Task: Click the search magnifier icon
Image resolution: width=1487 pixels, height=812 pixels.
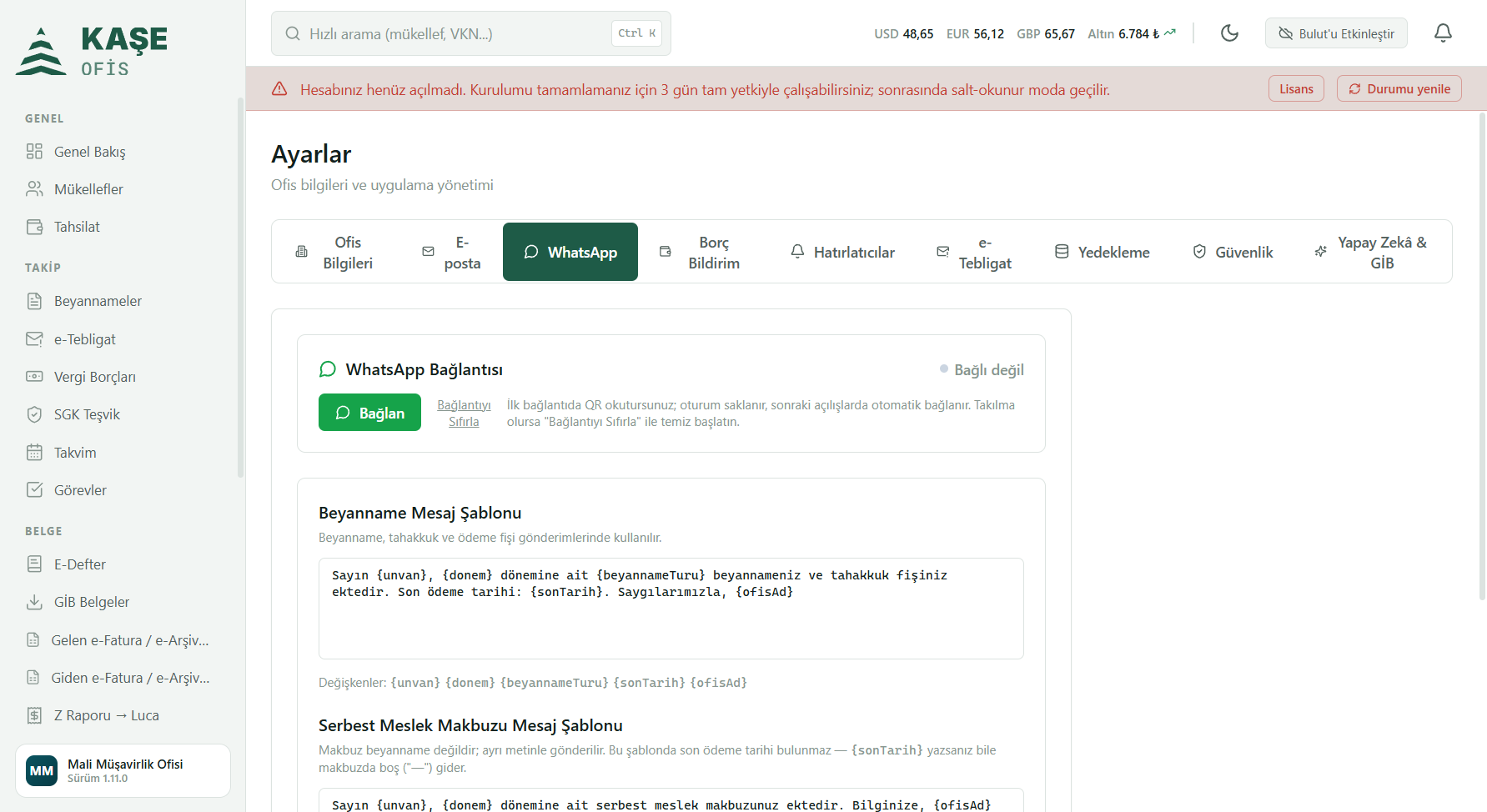Action: (293, 33)
